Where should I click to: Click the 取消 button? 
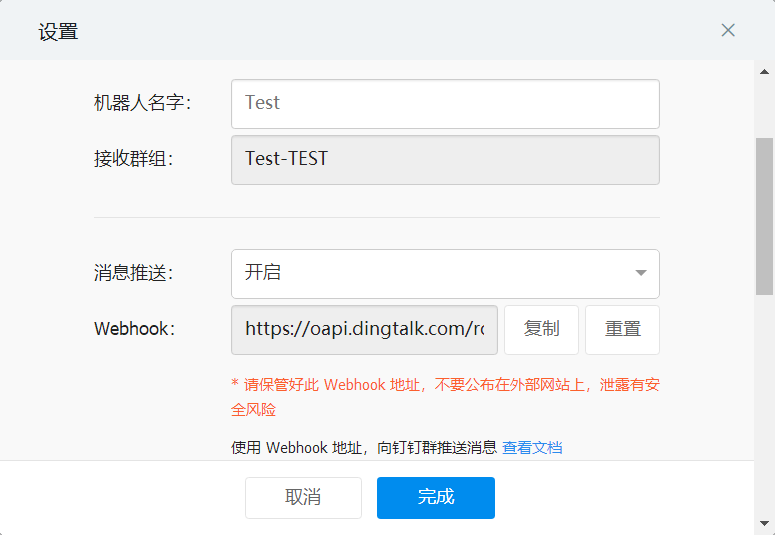[x=303, y=497]
